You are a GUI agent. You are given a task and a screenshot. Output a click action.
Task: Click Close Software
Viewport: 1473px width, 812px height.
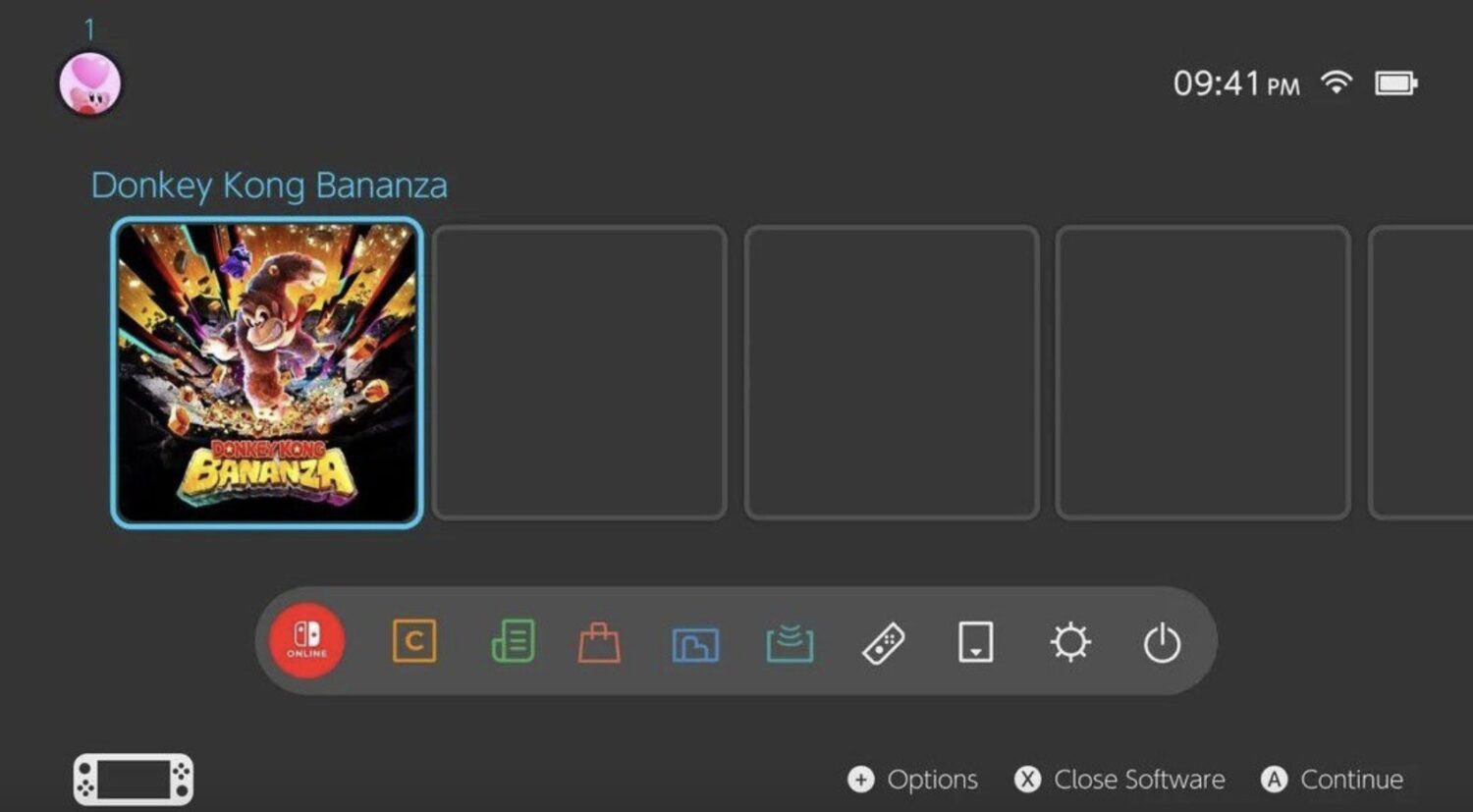point(1120,780)
